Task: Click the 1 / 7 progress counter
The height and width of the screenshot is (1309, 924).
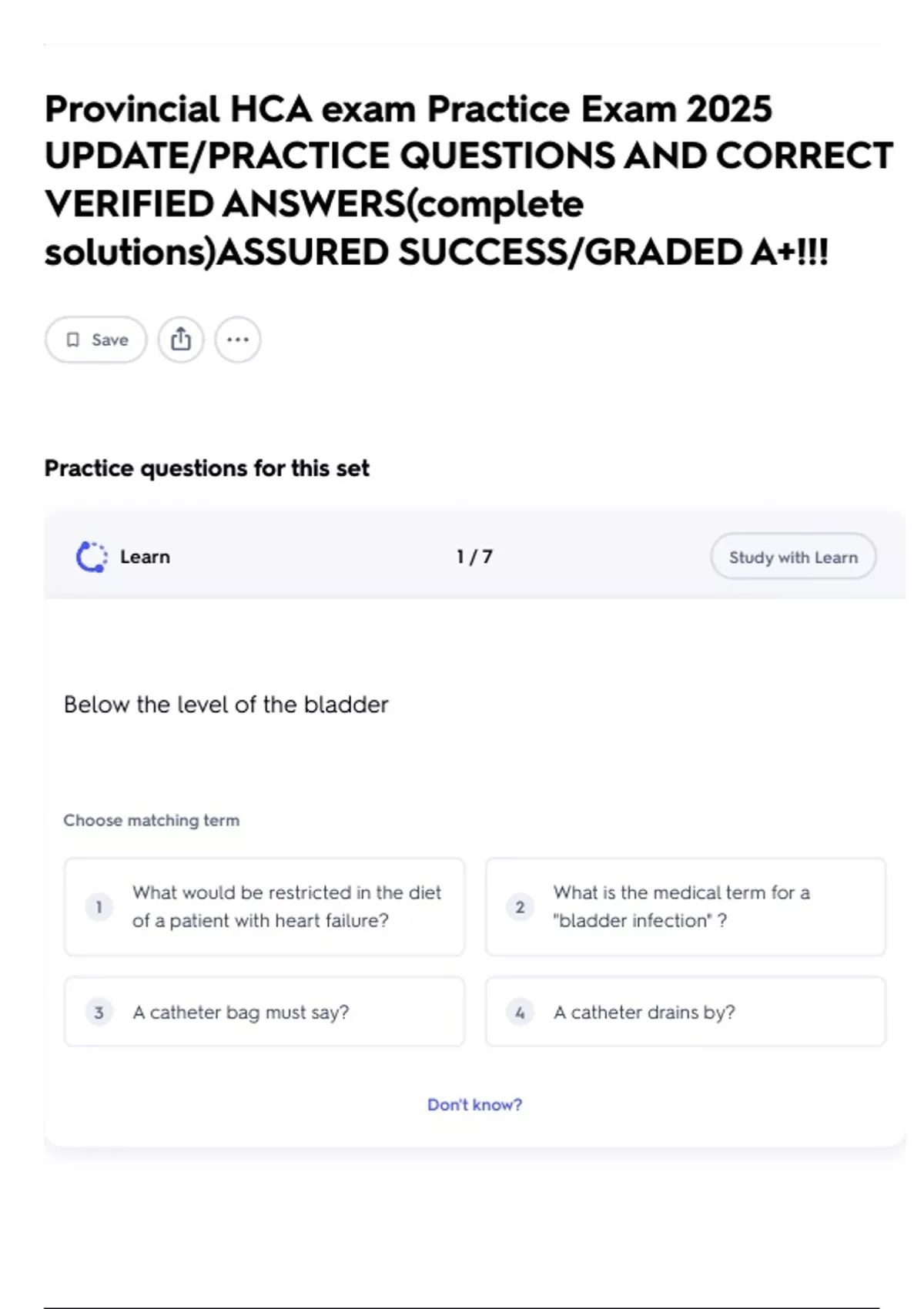Action: point(474,557)
